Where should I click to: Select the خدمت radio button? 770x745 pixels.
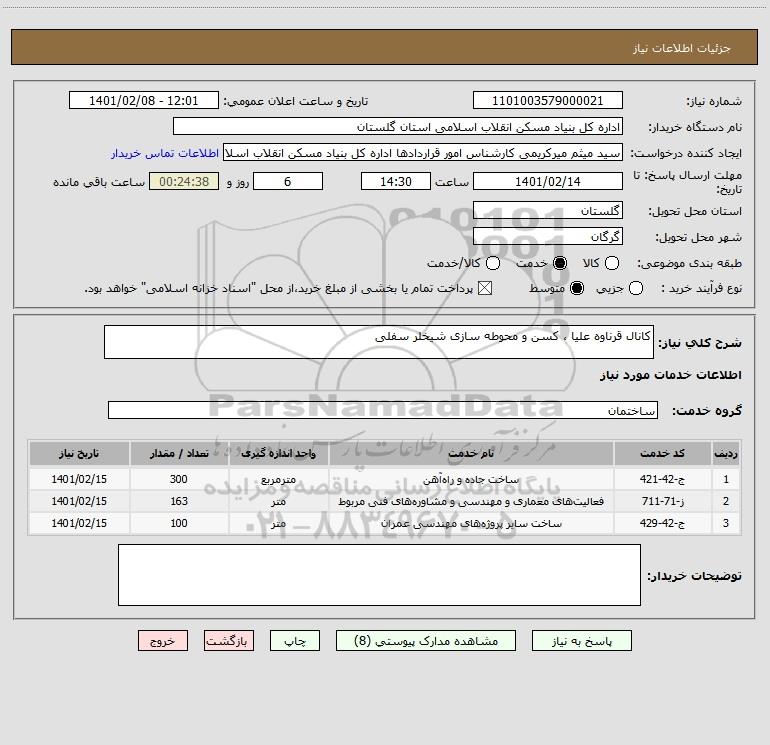pos(559,263)
